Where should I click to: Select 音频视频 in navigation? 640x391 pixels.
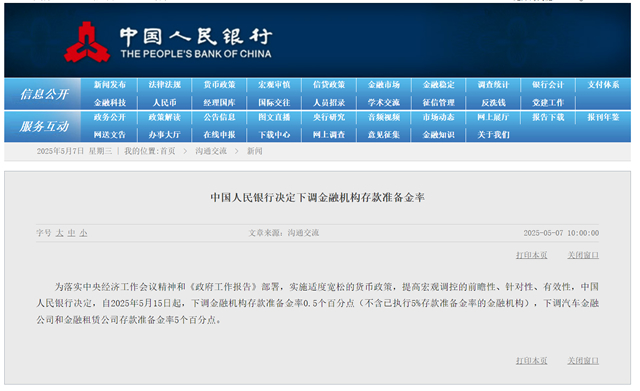pyautogui.click(x=384, y=118)
